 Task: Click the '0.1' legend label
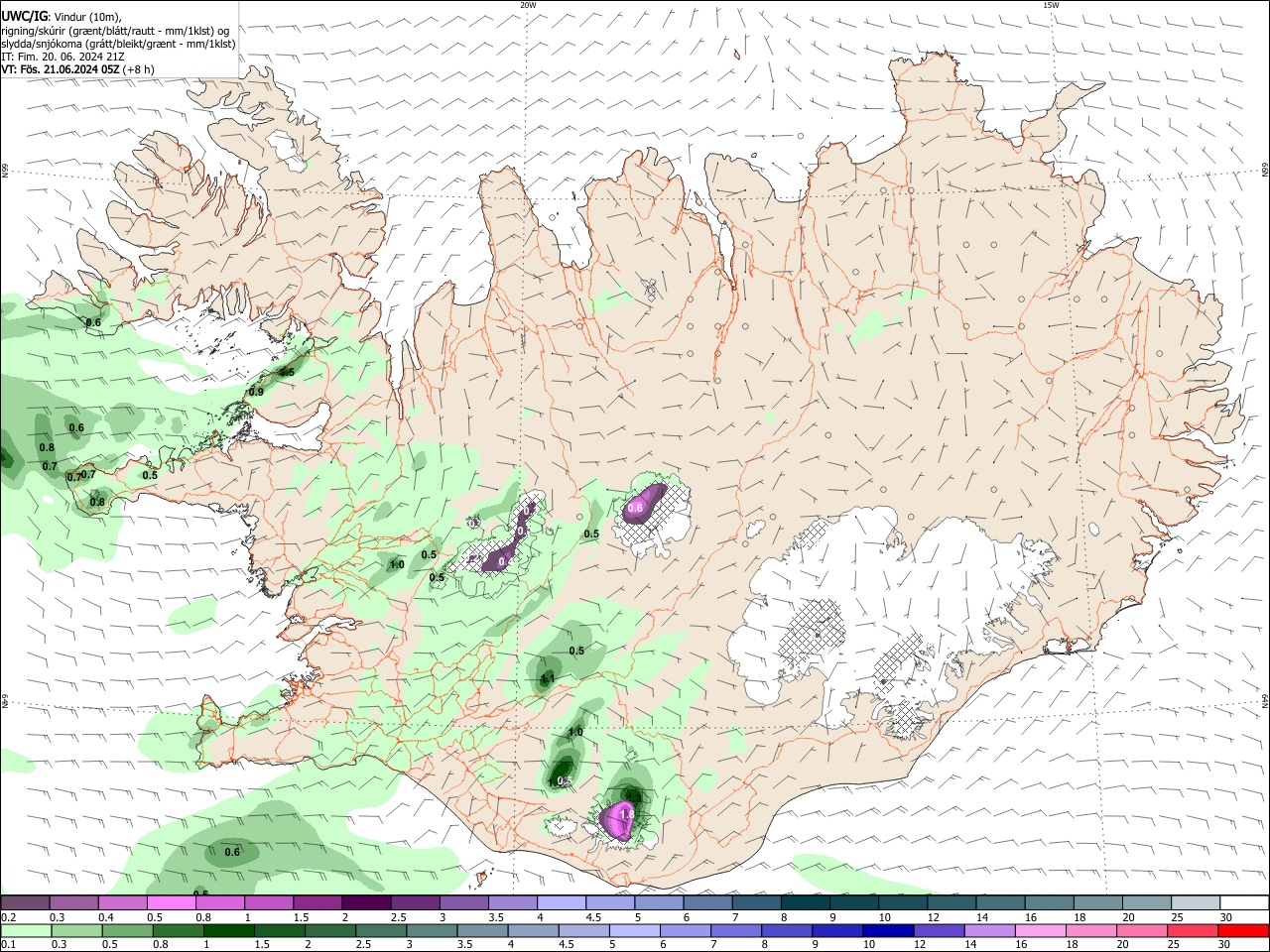point(8,945)
